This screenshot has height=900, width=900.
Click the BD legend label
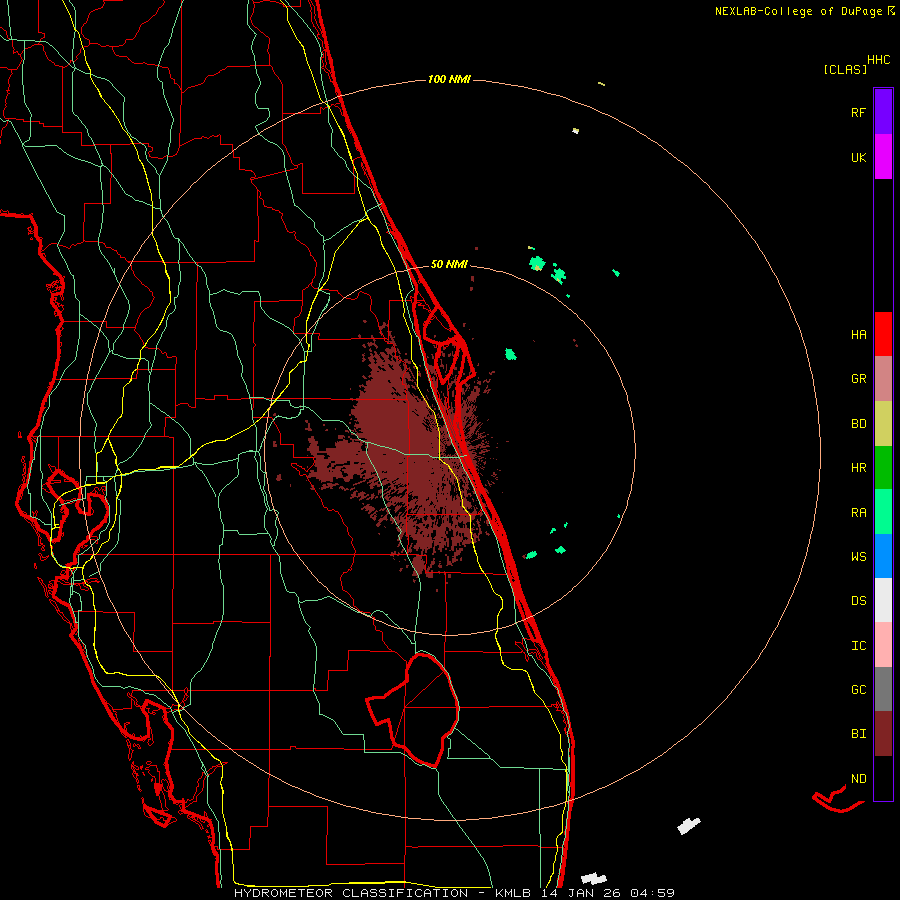[x=858, y=424]
